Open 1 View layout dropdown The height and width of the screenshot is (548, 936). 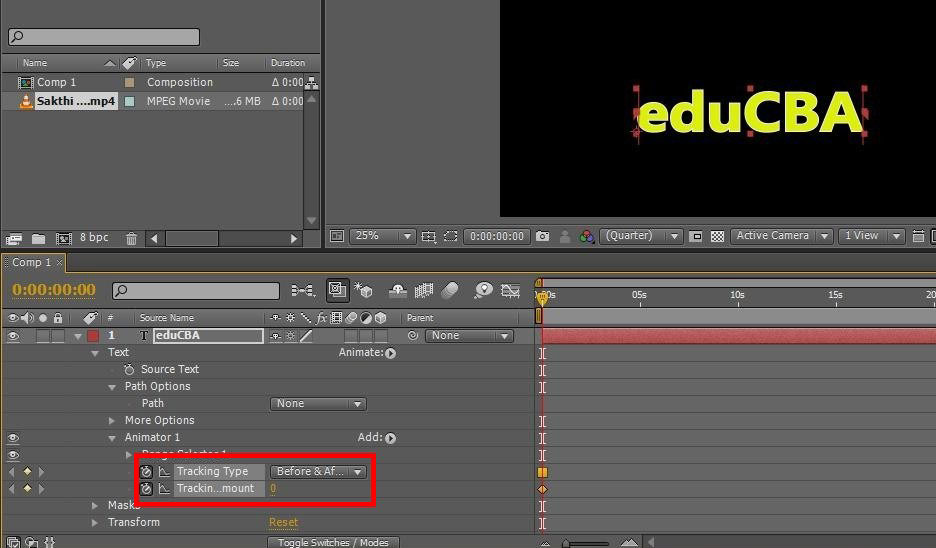click(x=872, y=236)
